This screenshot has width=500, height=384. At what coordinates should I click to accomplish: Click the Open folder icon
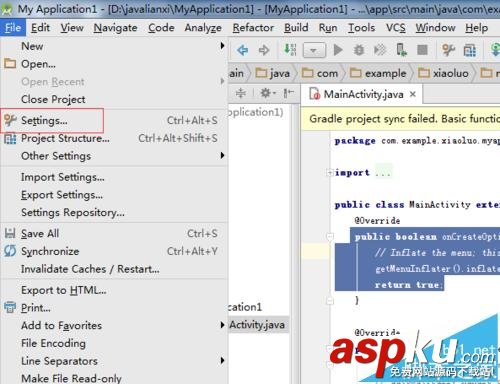coord(10,63)
